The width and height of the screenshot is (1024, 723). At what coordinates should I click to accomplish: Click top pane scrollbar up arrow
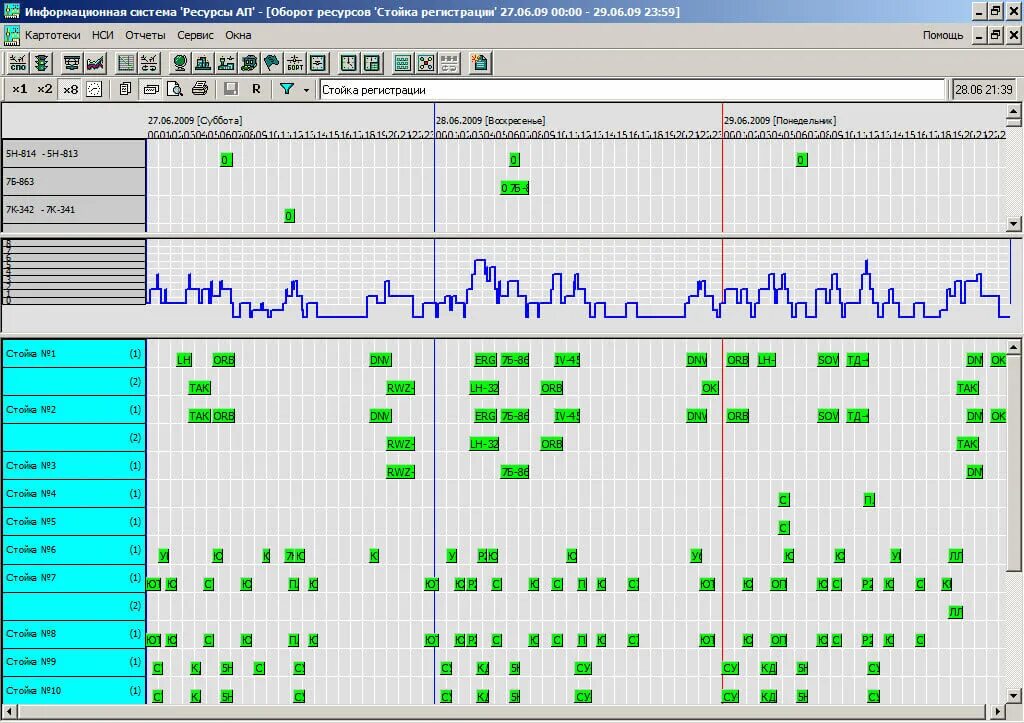(1013, 112)
